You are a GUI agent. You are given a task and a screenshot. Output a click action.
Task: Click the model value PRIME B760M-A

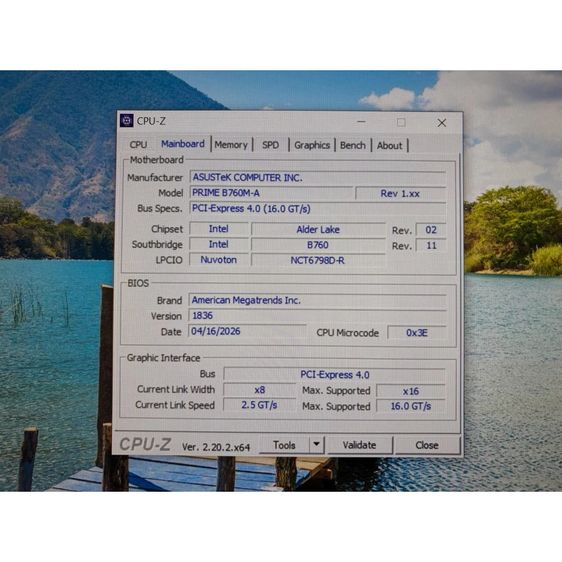point(271,193)
